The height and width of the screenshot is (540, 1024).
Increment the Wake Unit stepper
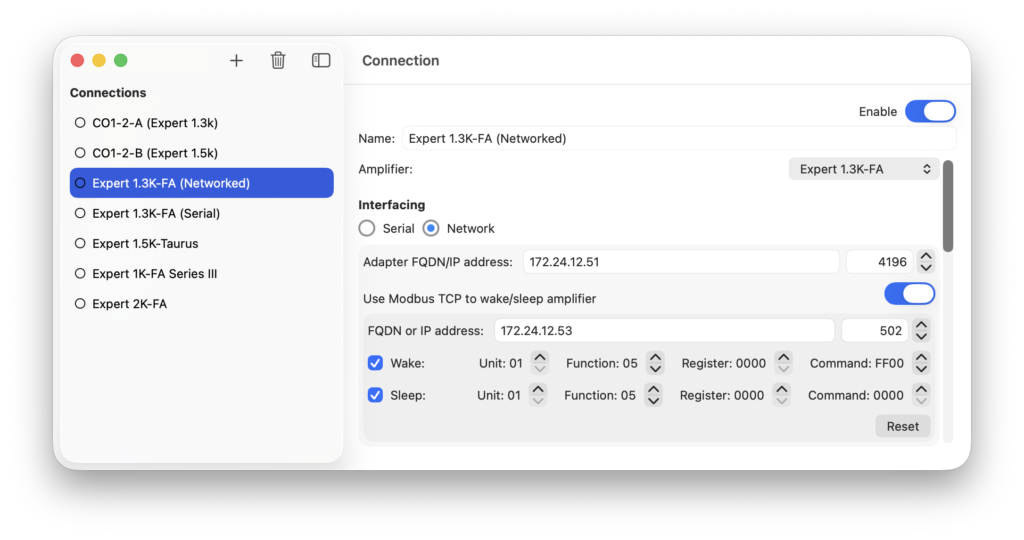pos(539,357)
